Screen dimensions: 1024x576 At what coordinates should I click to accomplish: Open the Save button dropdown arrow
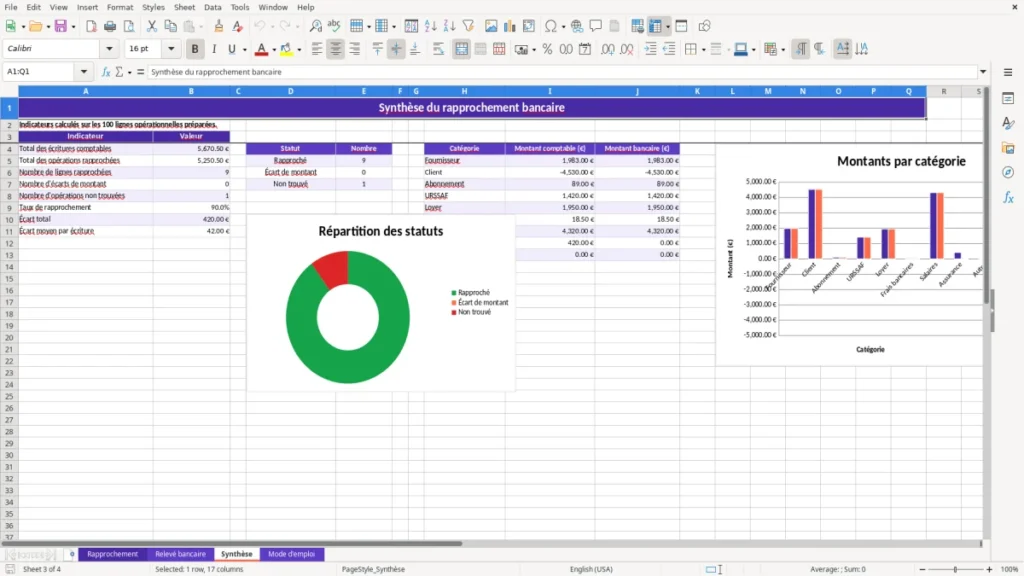coord(73,27)
